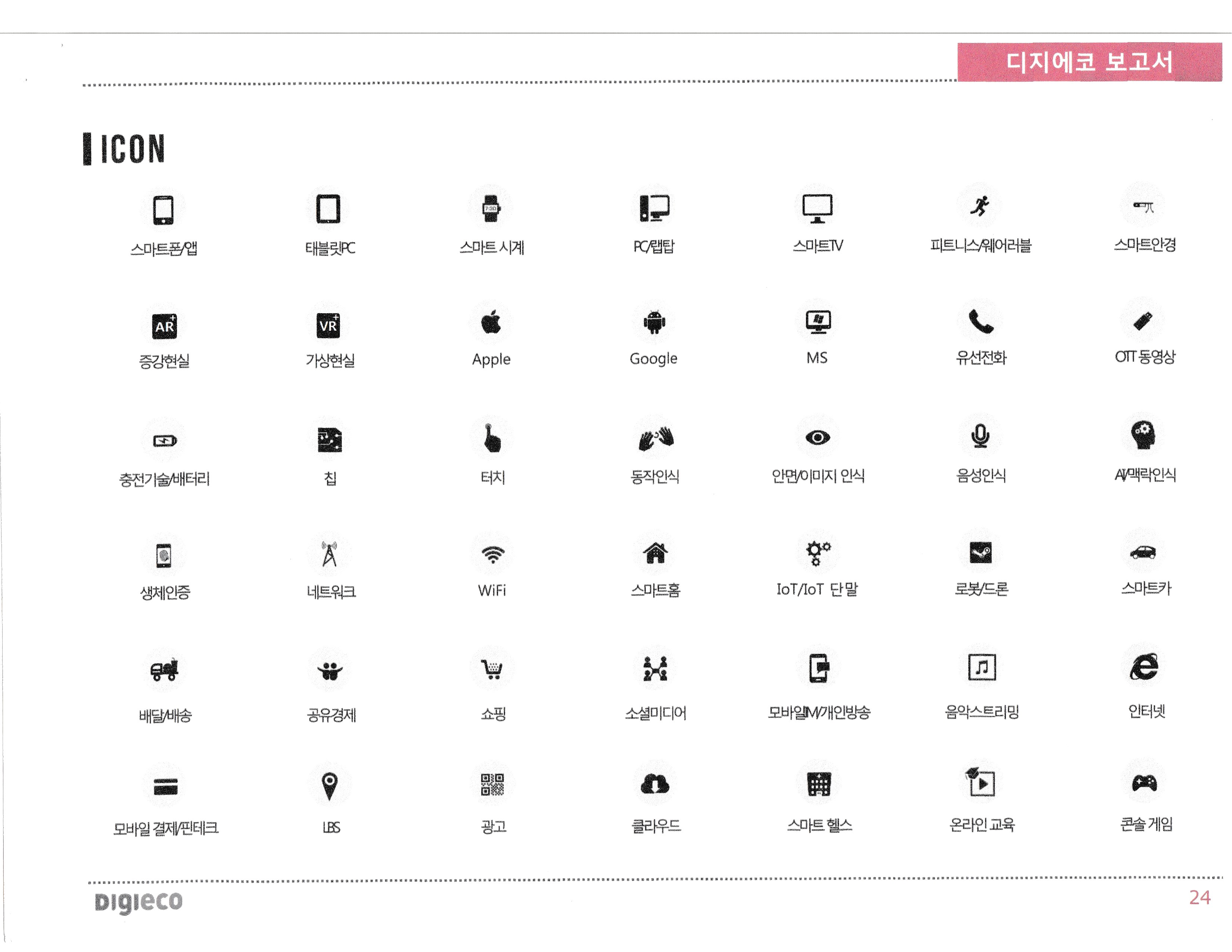
Task: Select the AR augmented reality icon
Action: (x=164, y=327)
